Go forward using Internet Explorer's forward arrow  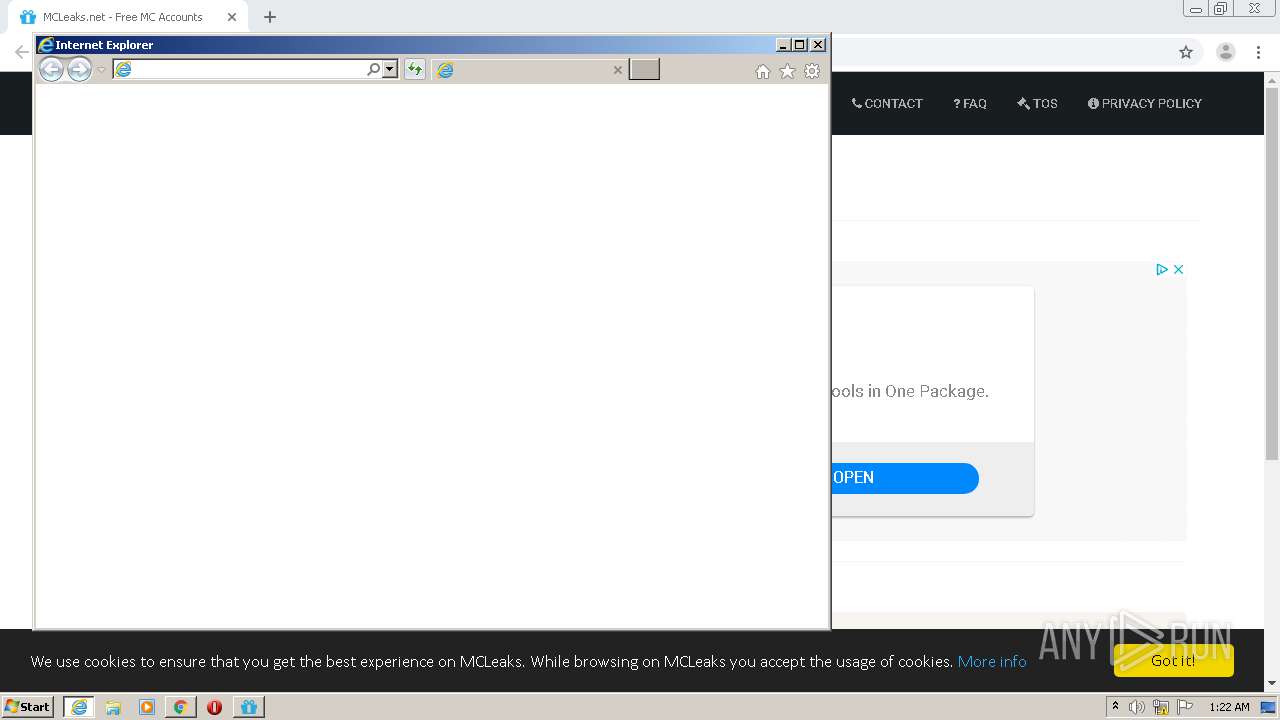tap(79, 69)
